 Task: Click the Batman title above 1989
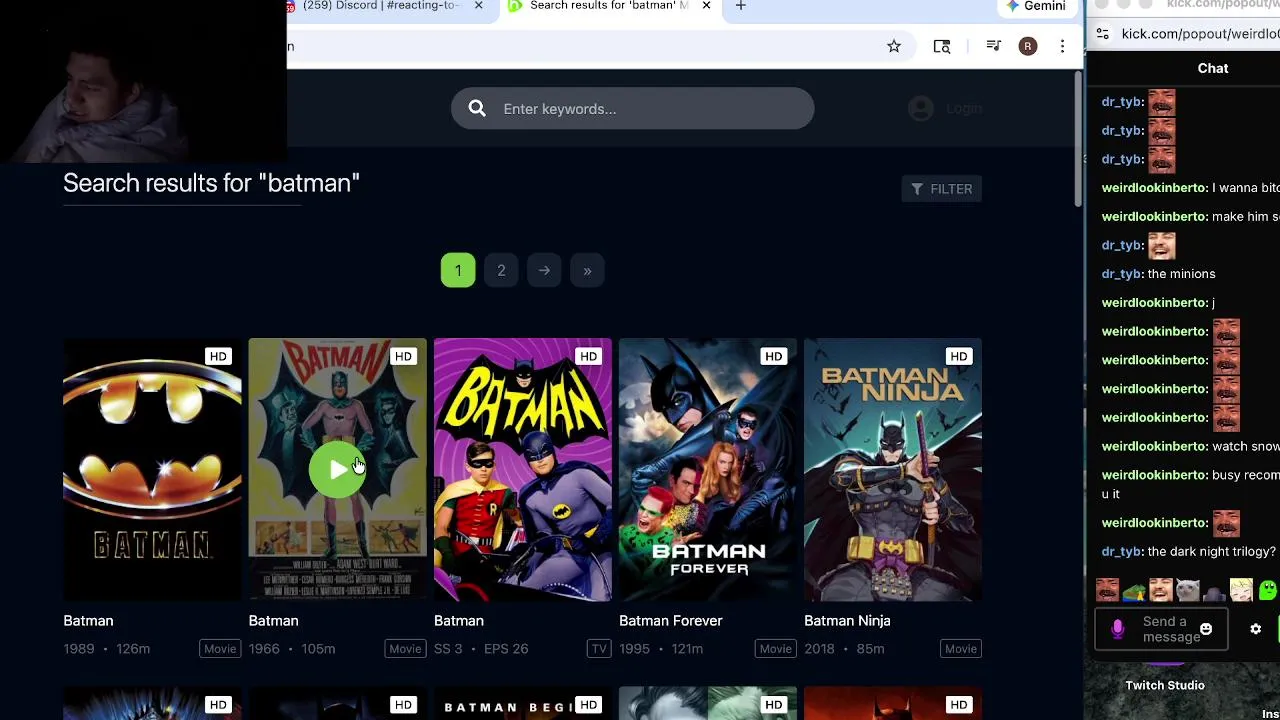pos(88,621)
